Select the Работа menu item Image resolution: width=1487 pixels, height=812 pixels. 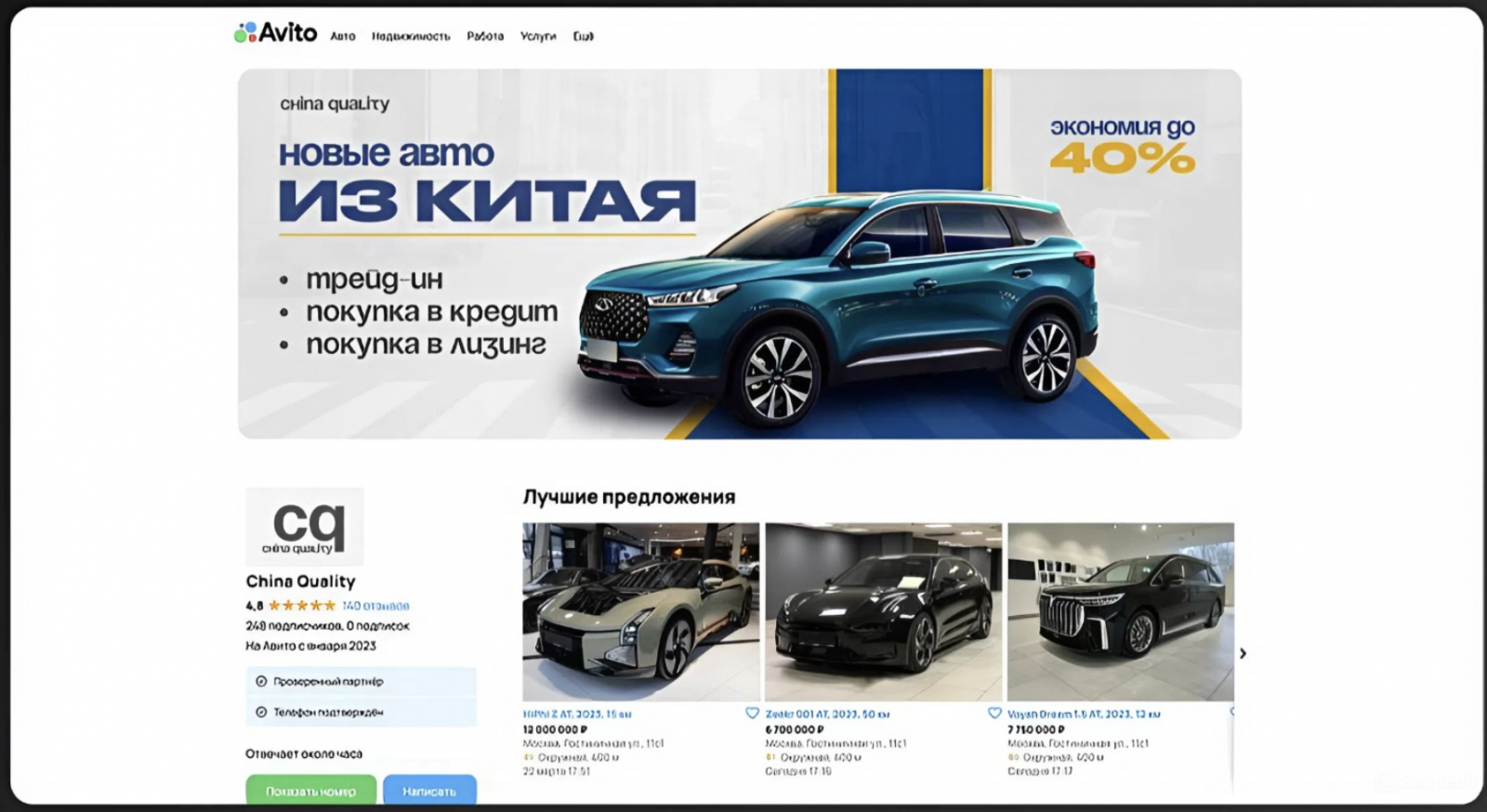pos(485,36)
